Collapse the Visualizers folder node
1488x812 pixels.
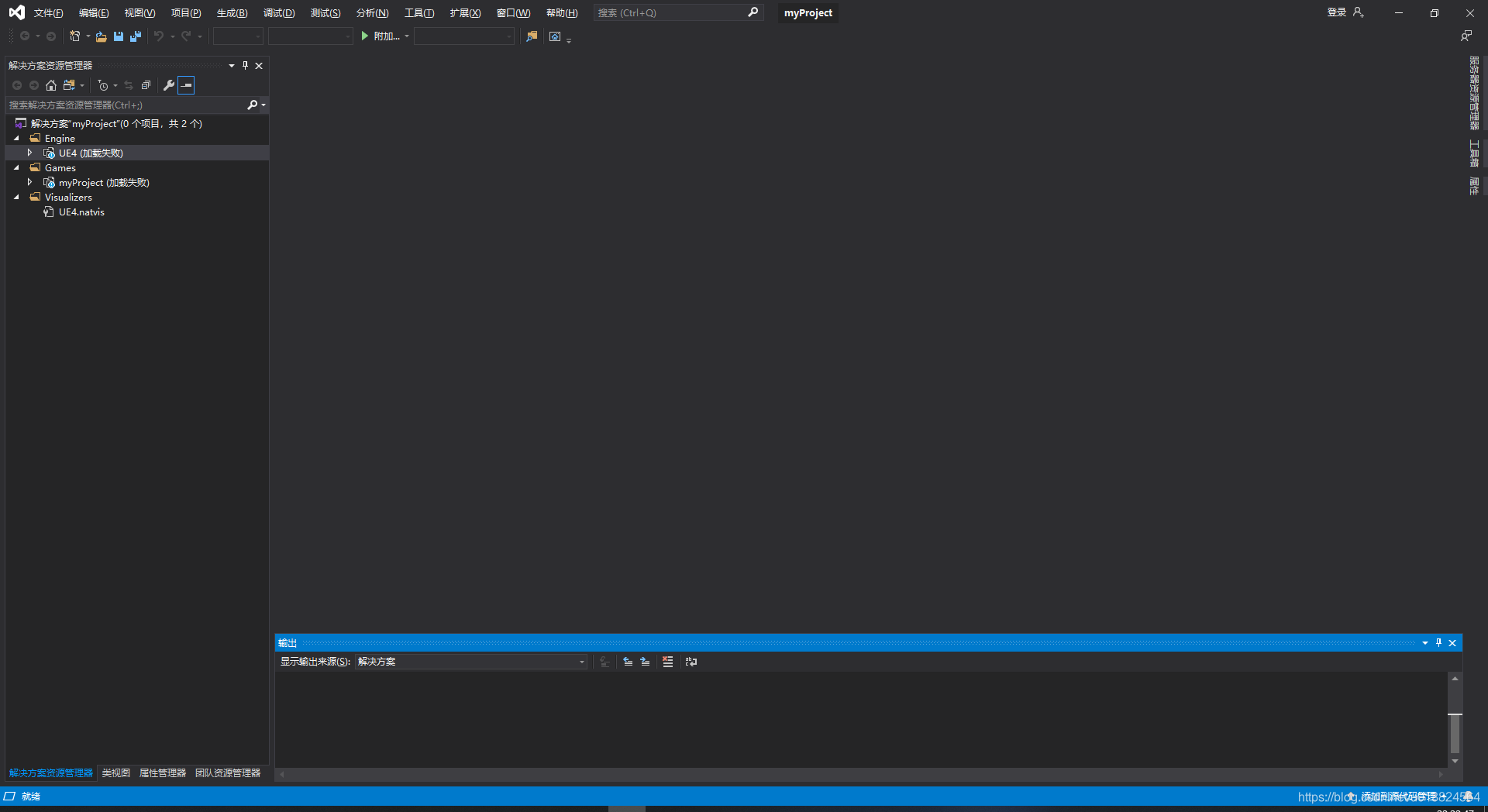coord(17,197)
